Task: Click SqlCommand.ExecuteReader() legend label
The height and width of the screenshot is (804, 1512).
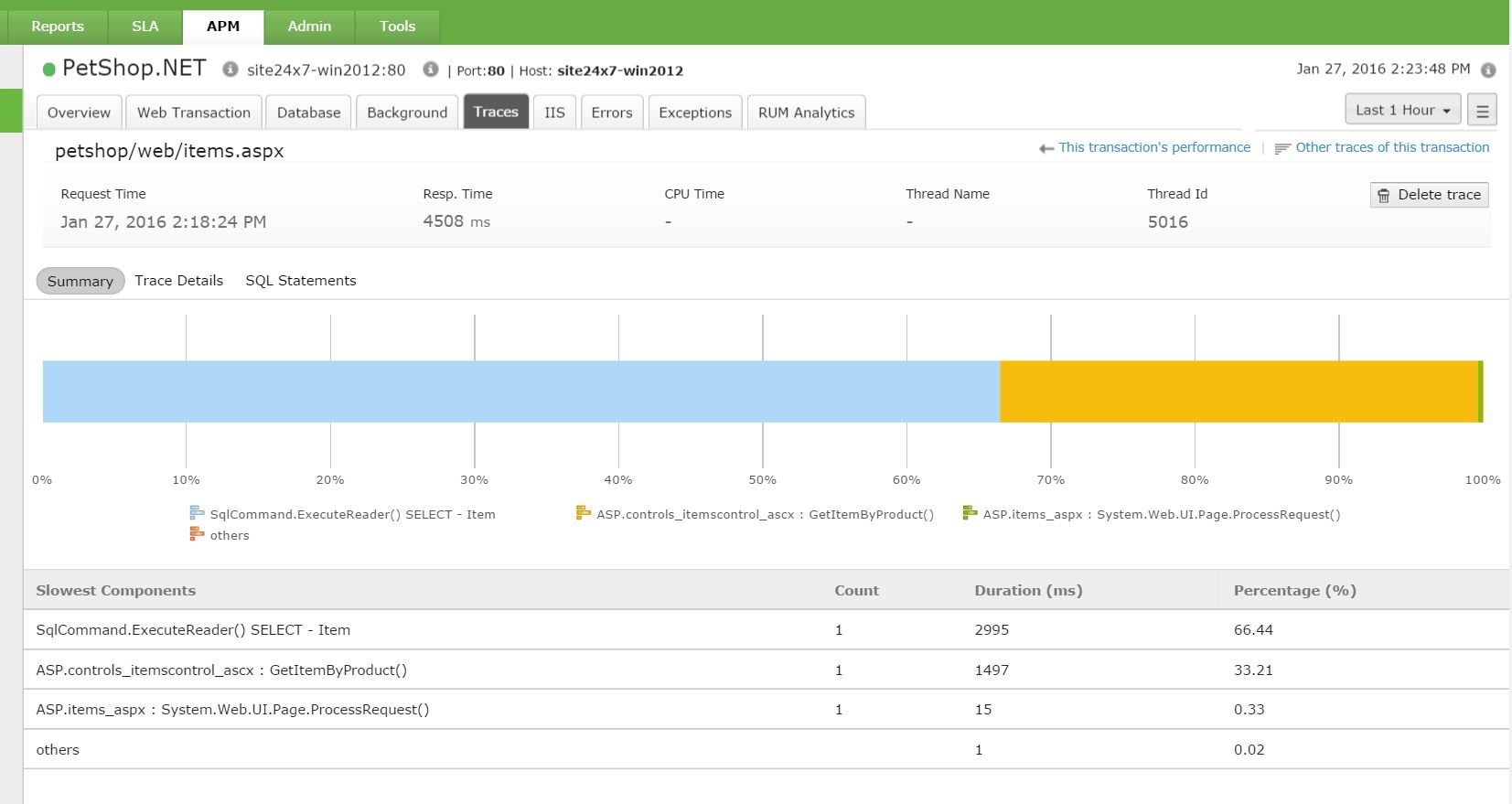Action: click(x=352, y=514)
